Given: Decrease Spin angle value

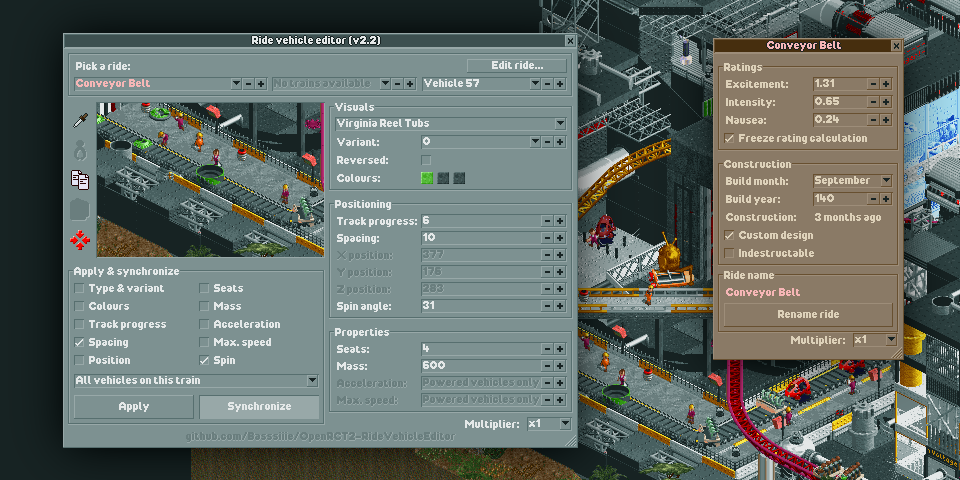Looking at the screenshot, I should coord(547,306).
